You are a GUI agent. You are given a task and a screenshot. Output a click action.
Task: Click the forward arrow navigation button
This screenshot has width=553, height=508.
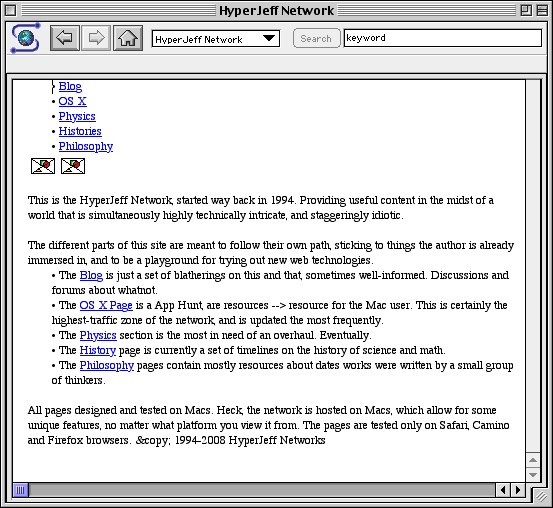click(x=96, y=38)
